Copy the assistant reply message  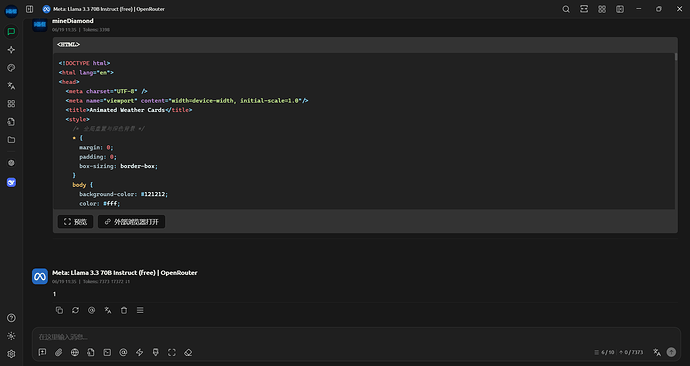pos(59,310)
